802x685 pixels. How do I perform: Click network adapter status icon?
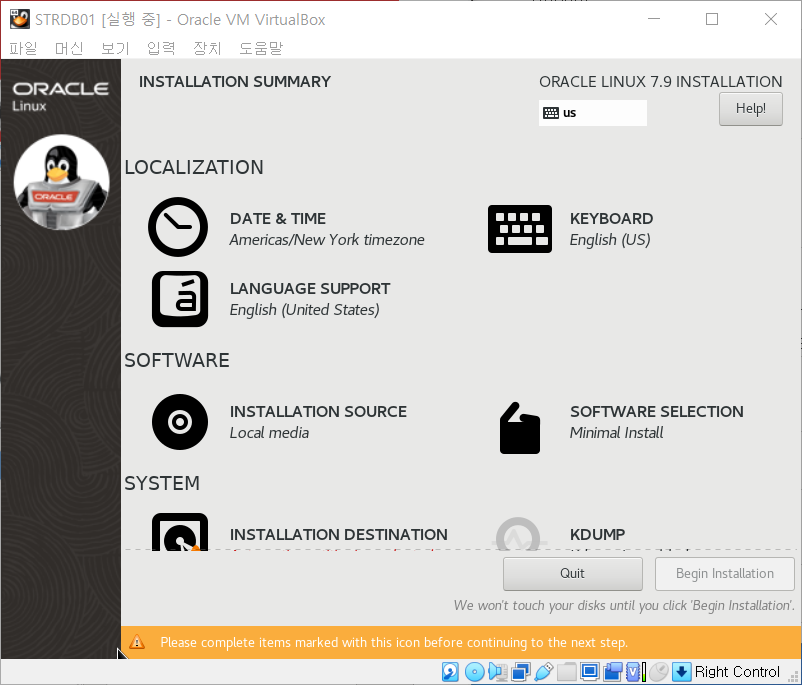(521, 672)
